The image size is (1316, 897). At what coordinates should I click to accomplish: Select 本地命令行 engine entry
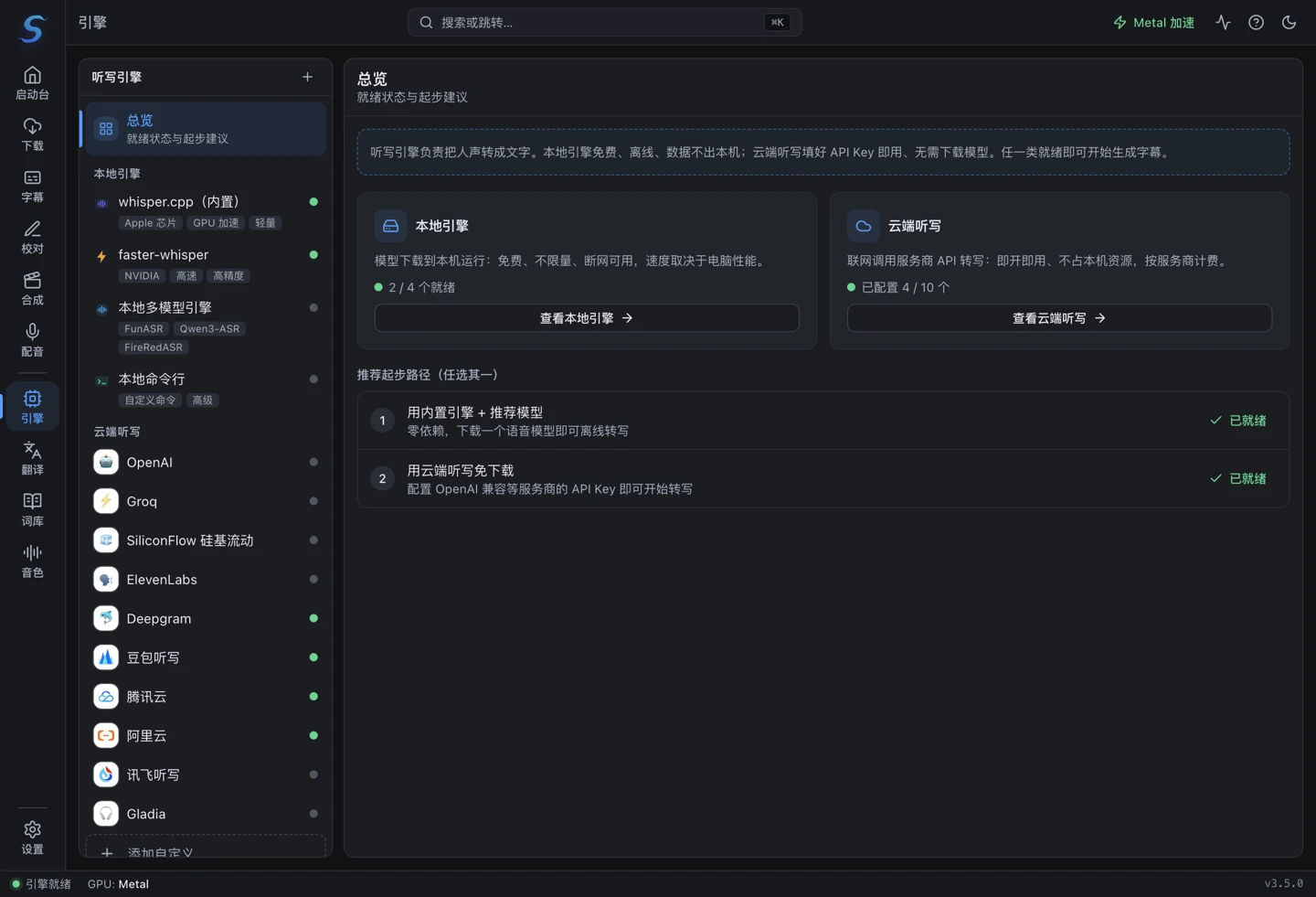click(x=207, y=389)
